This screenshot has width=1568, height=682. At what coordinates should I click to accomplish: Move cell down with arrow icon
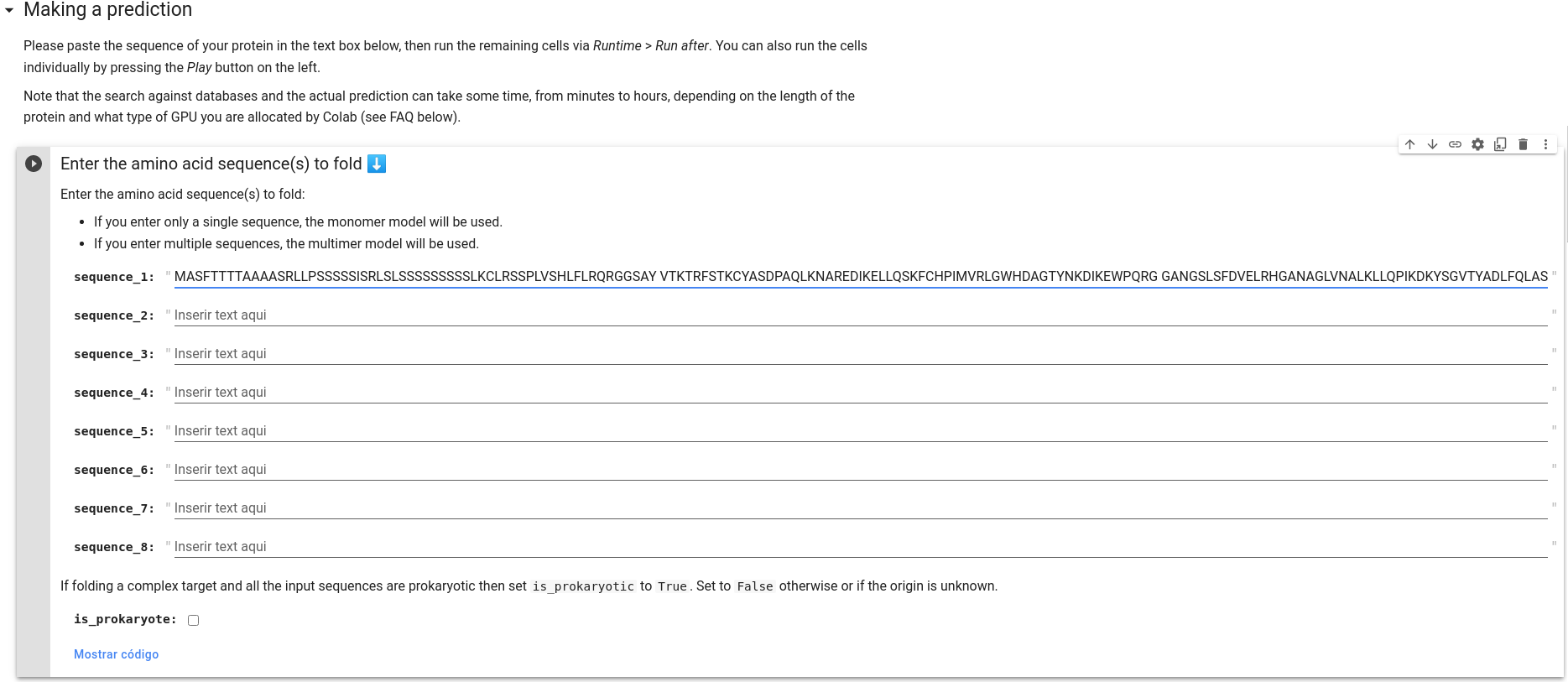pyautogui.click(x=1433, y=144)
